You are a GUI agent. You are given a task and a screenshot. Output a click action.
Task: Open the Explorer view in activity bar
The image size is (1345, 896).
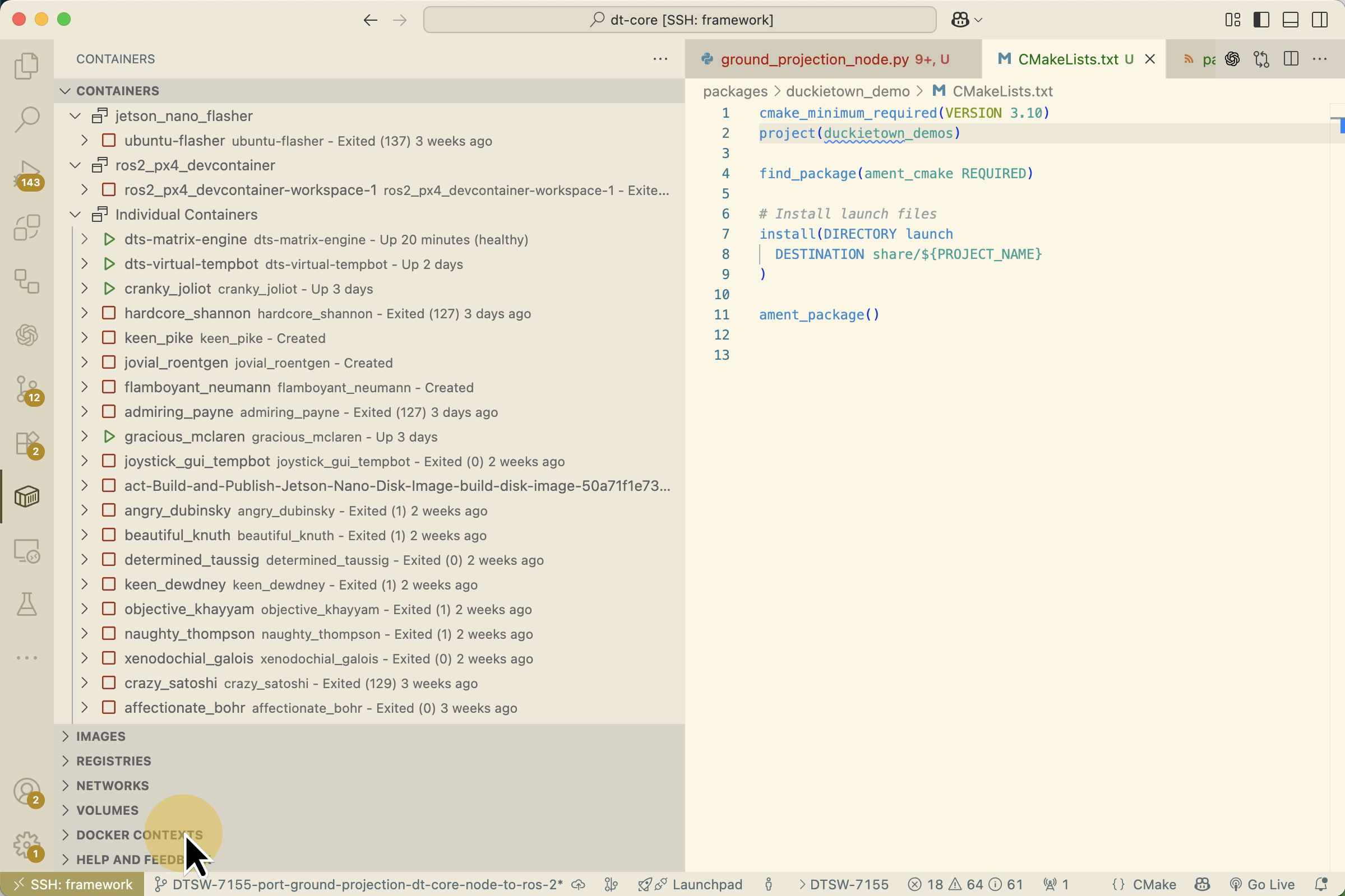(x=26, y=66)
